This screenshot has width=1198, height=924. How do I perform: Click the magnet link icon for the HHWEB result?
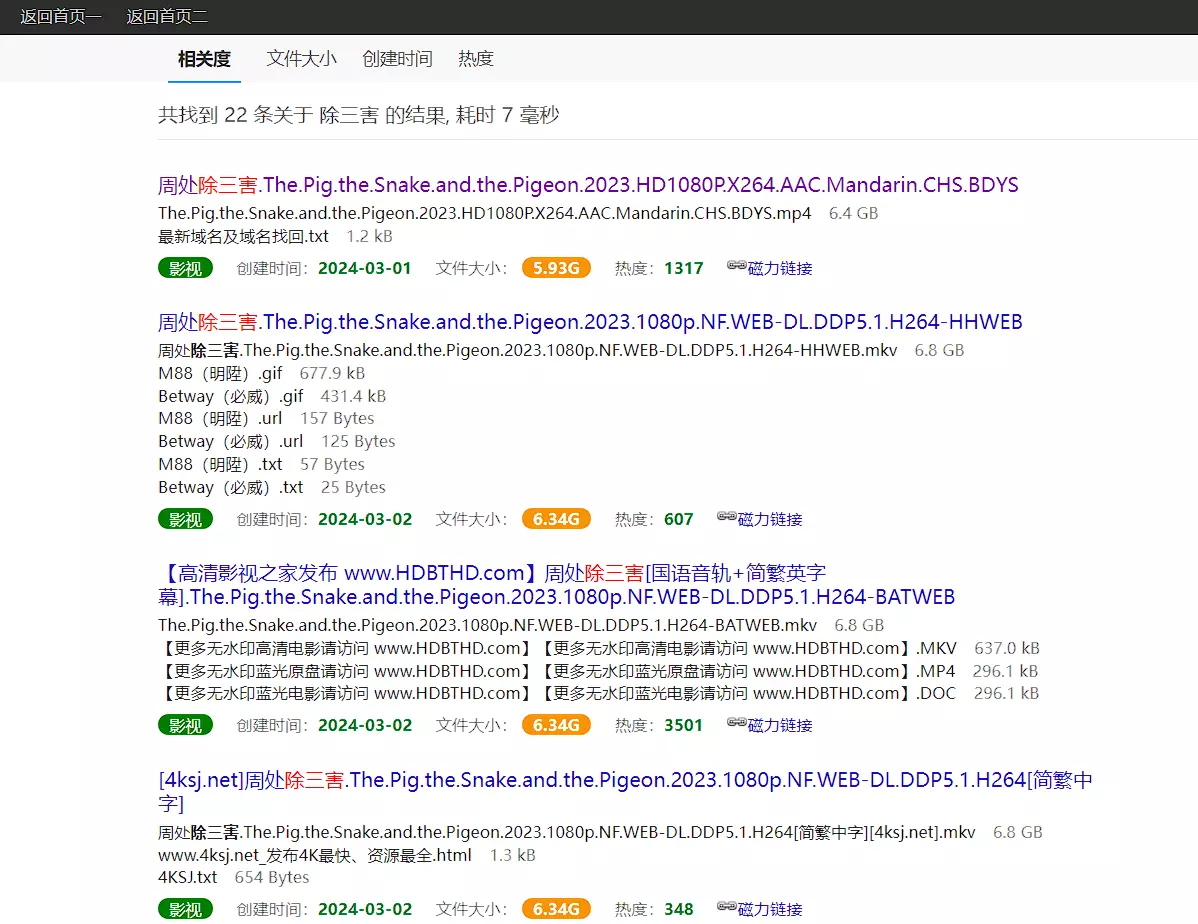[x=727, y=517]
